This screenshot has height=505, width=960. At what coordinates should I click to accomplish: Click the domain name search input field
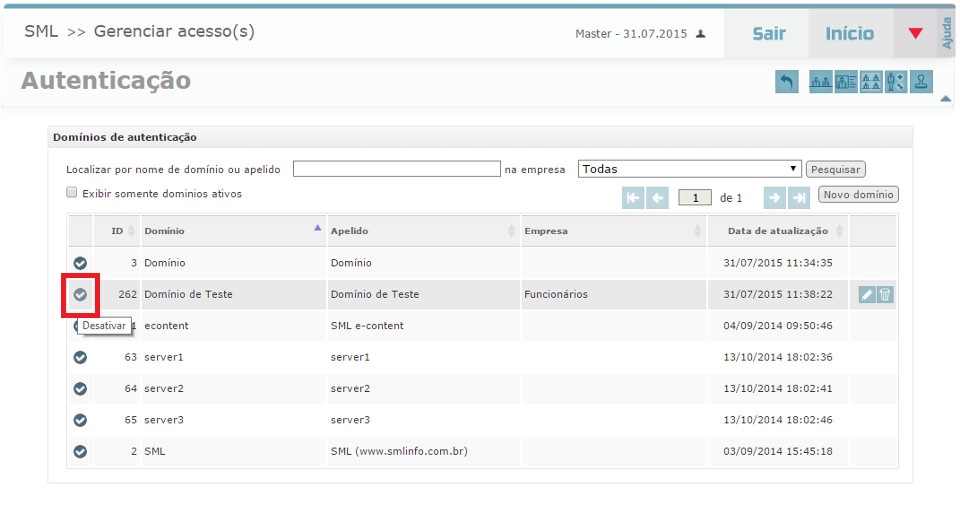pos(396,169)
